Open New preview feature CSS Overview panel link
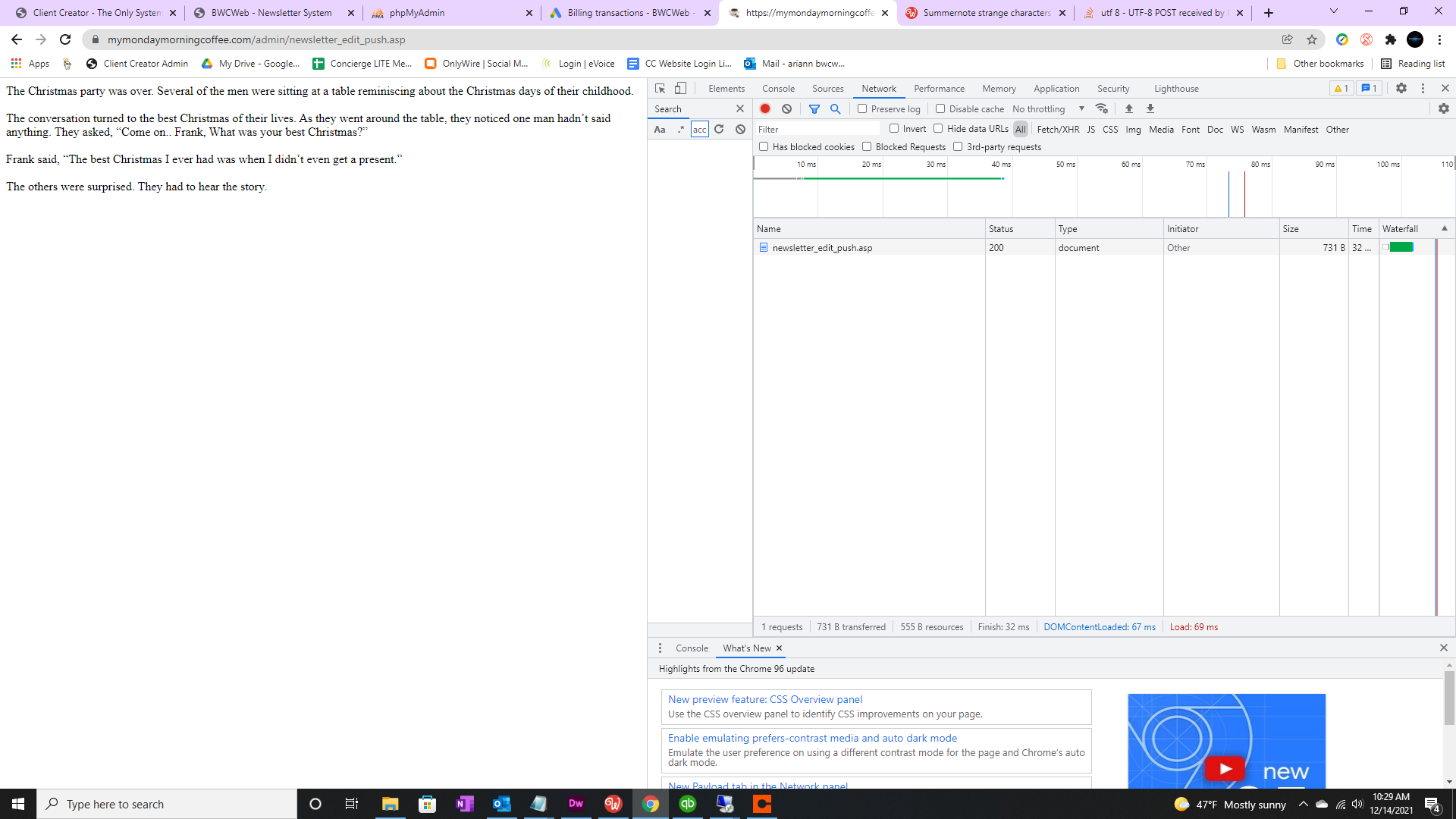 [x=765, y=699]
